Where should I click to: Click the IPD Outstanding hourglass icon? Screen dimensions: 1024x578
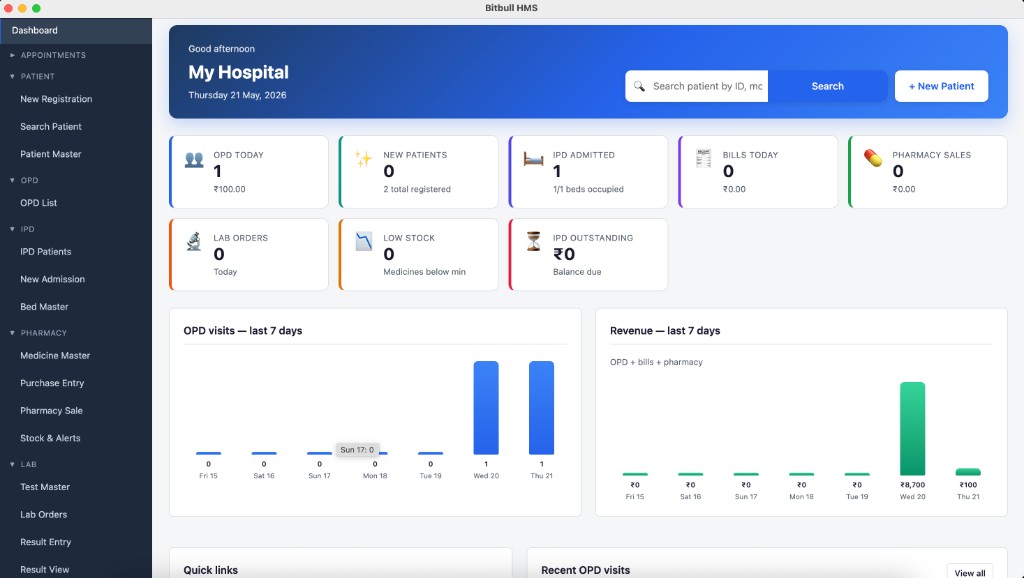[534, 241]
